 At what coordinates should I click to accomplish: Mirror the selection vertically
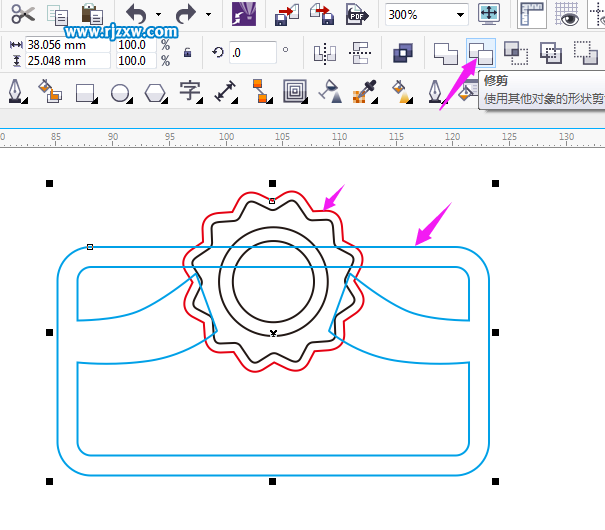360,53
